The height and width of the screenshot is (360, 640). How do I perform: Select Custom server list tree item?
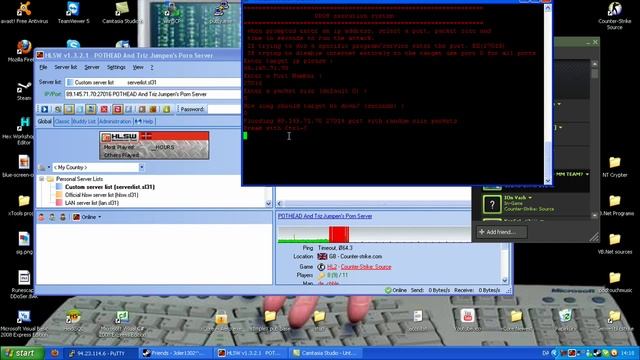[x=109, y=187]
